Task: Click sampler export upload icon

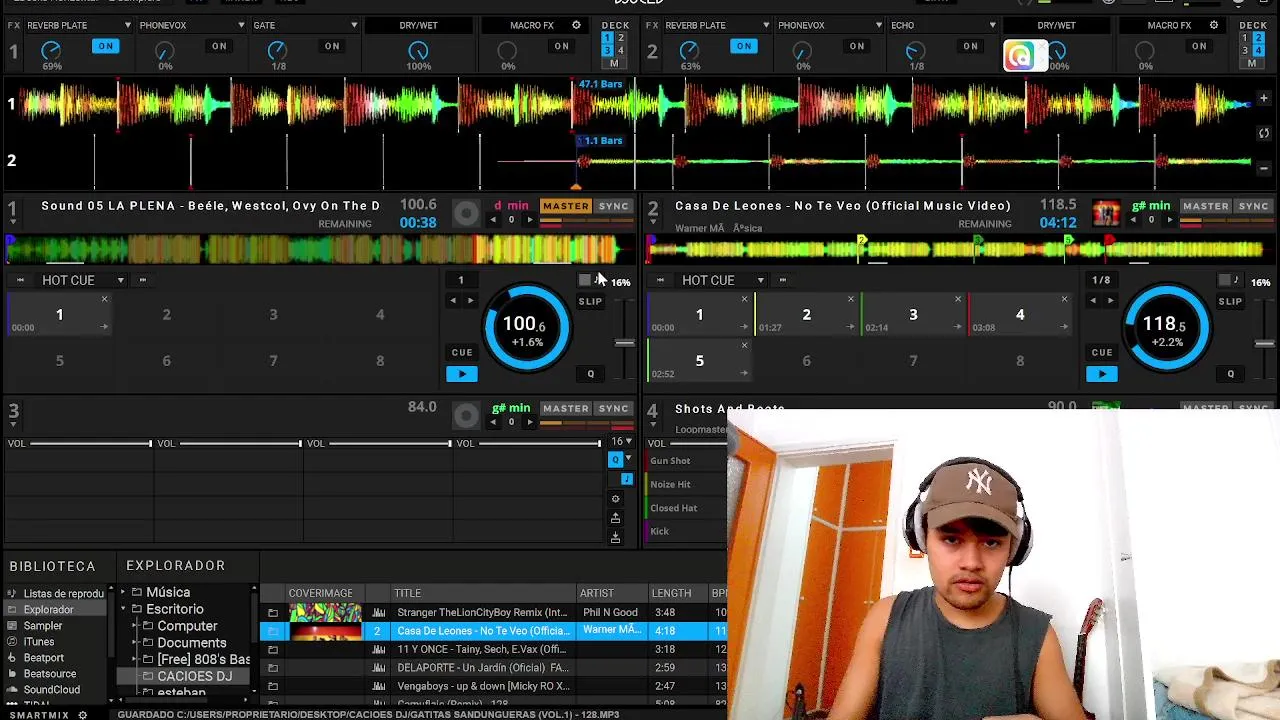Action: [x=615, y=517]
